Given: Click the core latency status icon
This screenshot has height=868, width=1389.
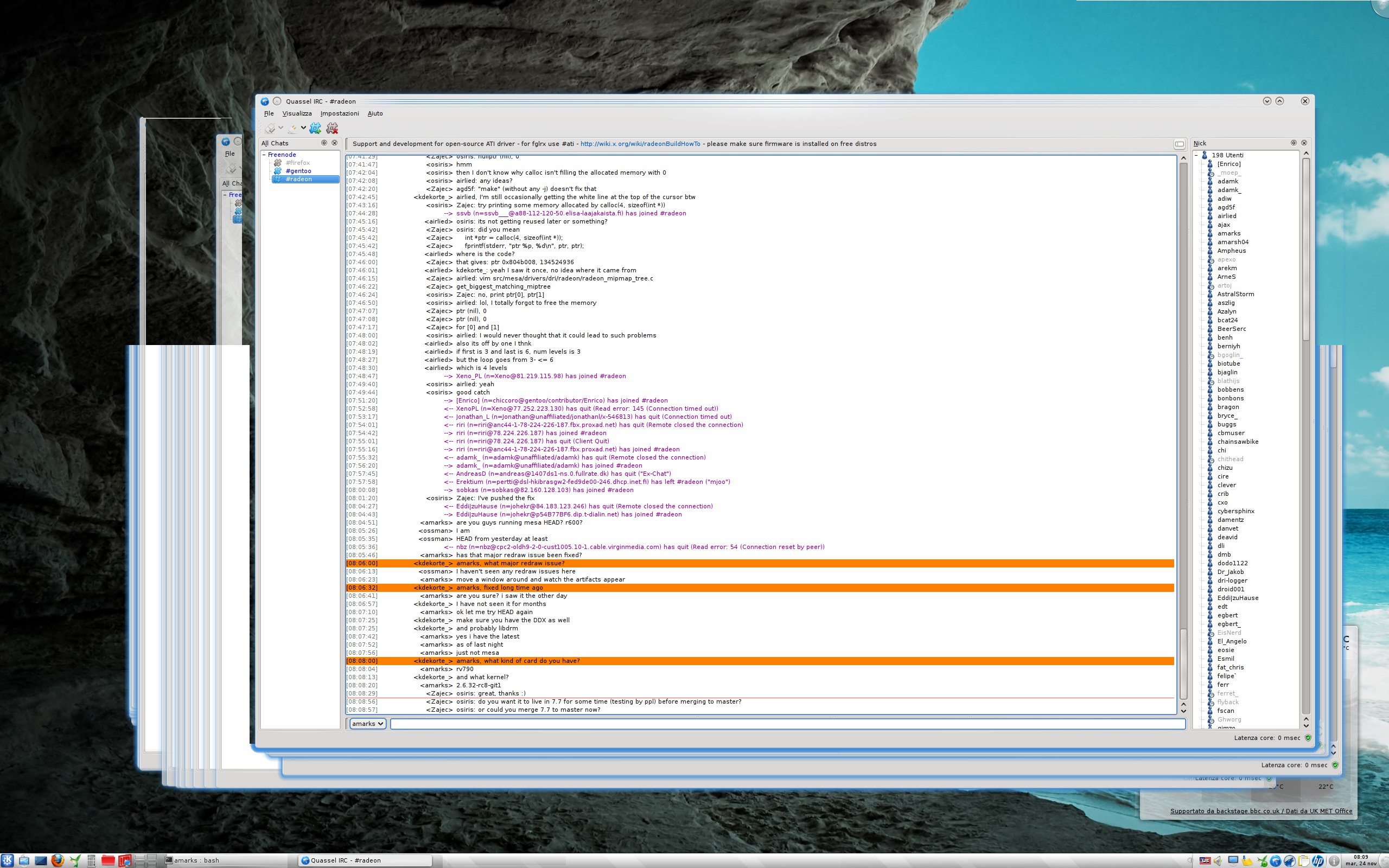Looking at the screenshot, I should (x=1308, y=738).
